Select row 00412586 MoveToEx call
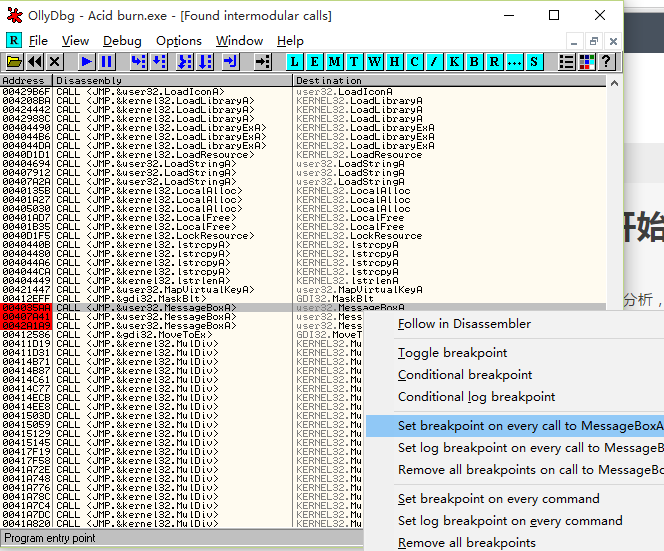The width and height of the screenshot is (664, 551). pos(182,335)
